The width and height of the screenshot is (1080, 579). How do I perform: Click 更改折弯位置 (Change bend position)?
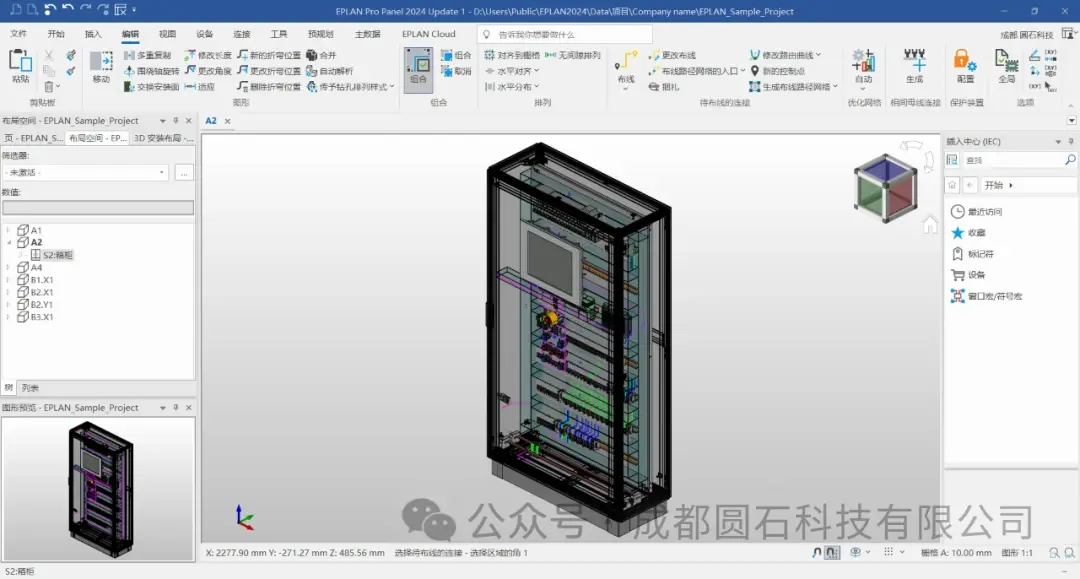tap(269, 71)
